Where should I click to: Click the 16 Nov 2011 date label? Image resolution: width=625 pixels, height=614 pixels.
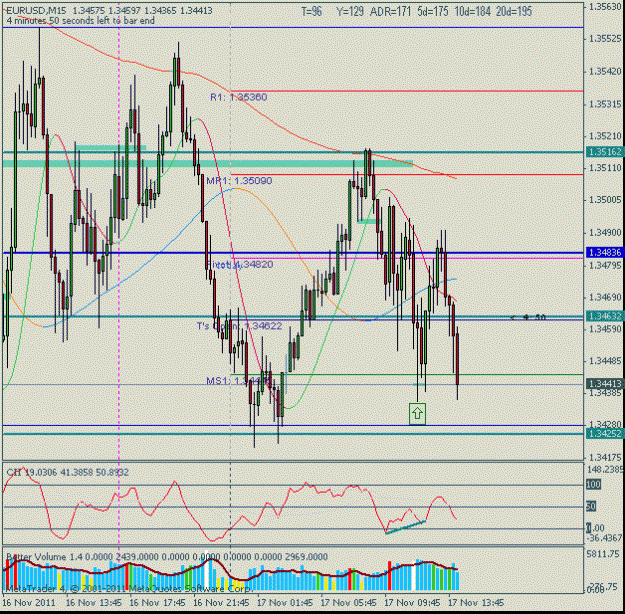tap(29, 602)
